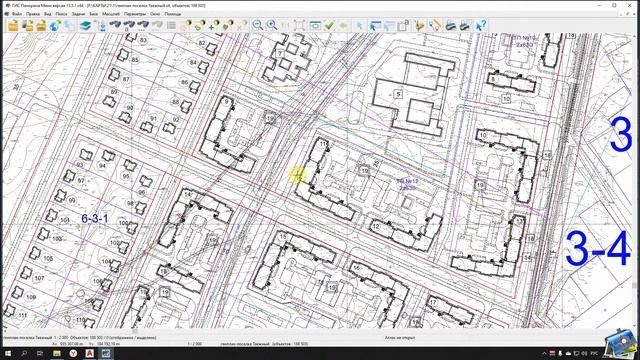Open the Файл menu
The height and width of the screenshot is (360, 640).
[x=17, y=14]
